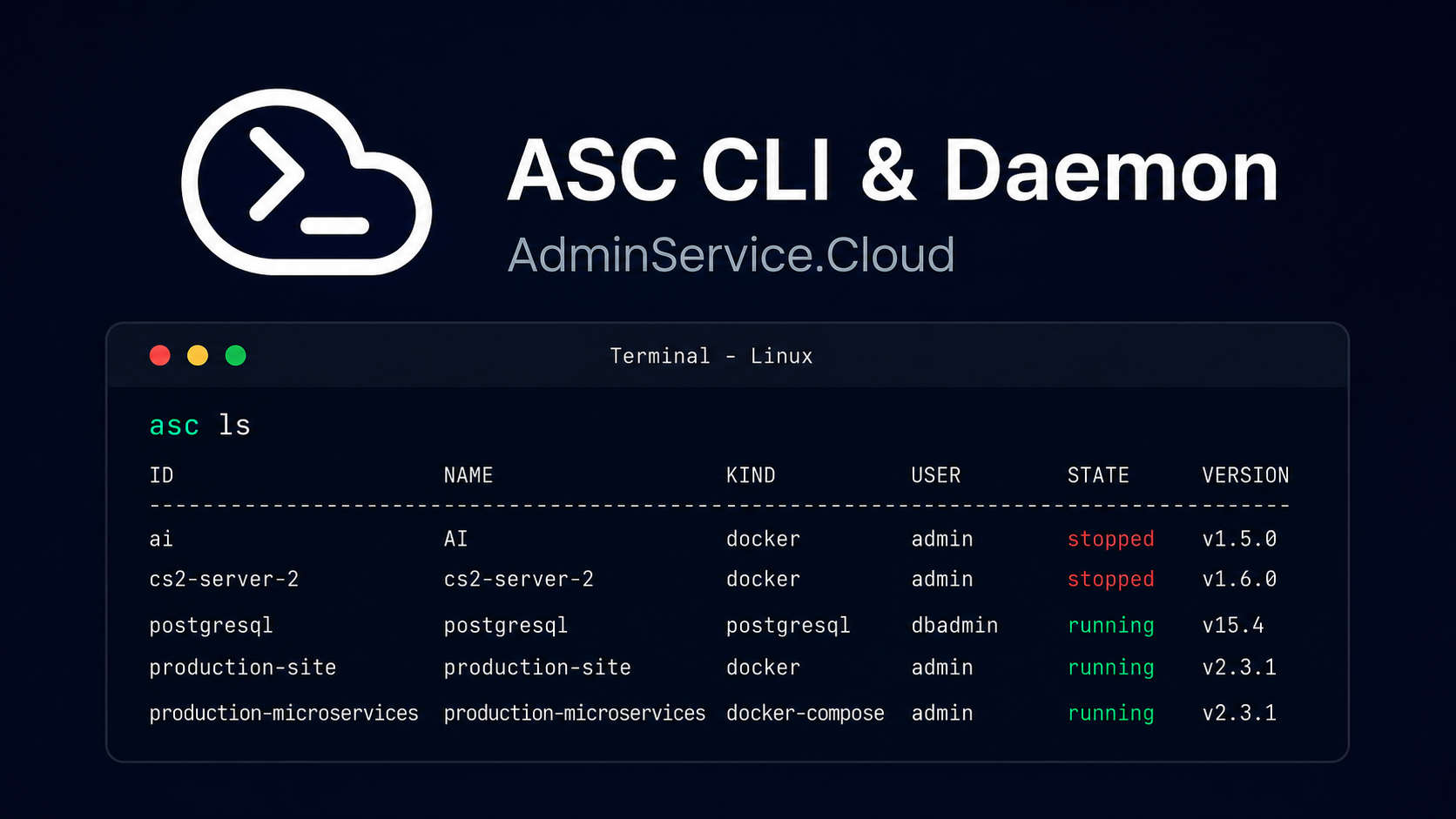
Task: Select the 'production-site' ID cell
Action: (243, 668)
